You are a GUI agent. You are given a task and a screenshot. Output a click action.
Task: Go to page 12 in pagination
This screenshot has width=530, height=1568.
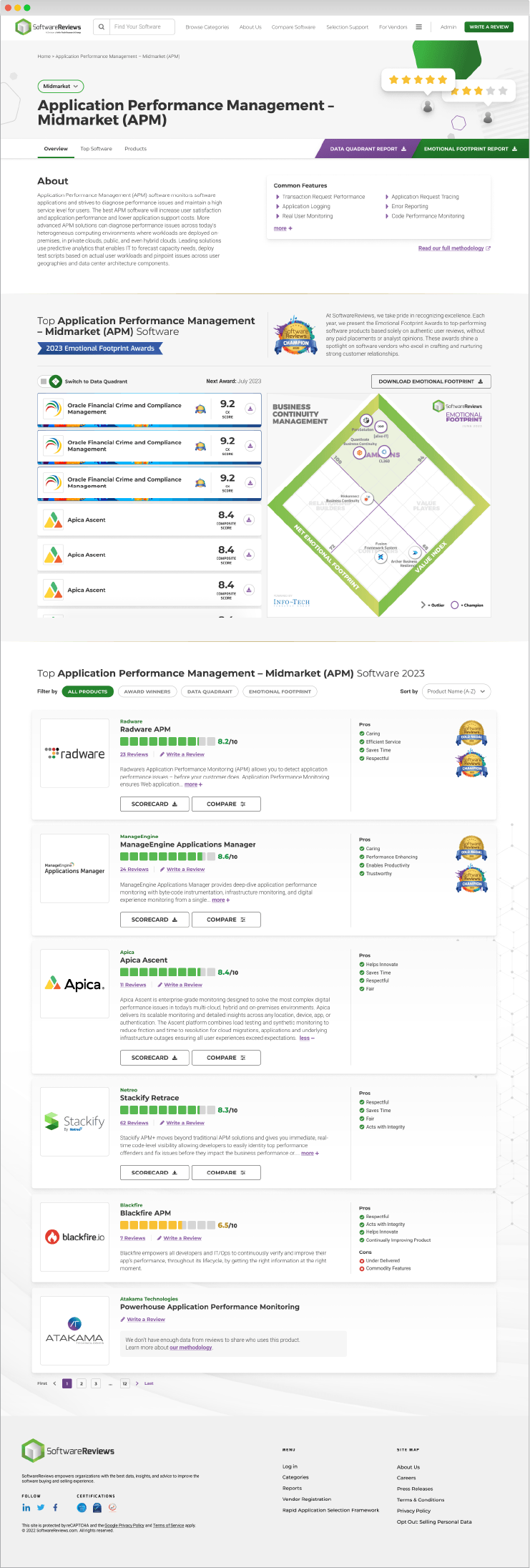coord(124,1383)
